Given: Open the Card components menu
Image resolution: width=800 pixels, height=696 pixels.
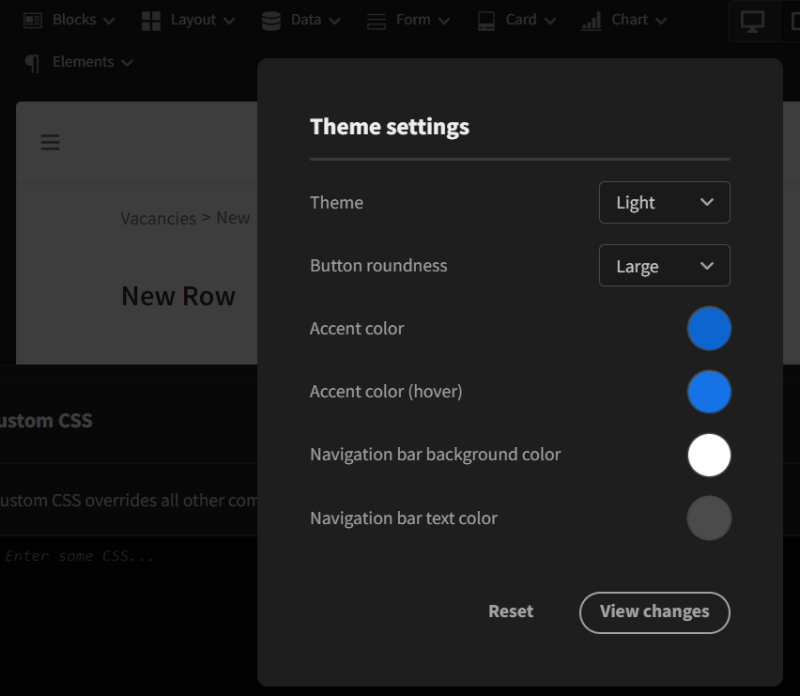Looking at the screenshot, I should click(x=516, y=20).
